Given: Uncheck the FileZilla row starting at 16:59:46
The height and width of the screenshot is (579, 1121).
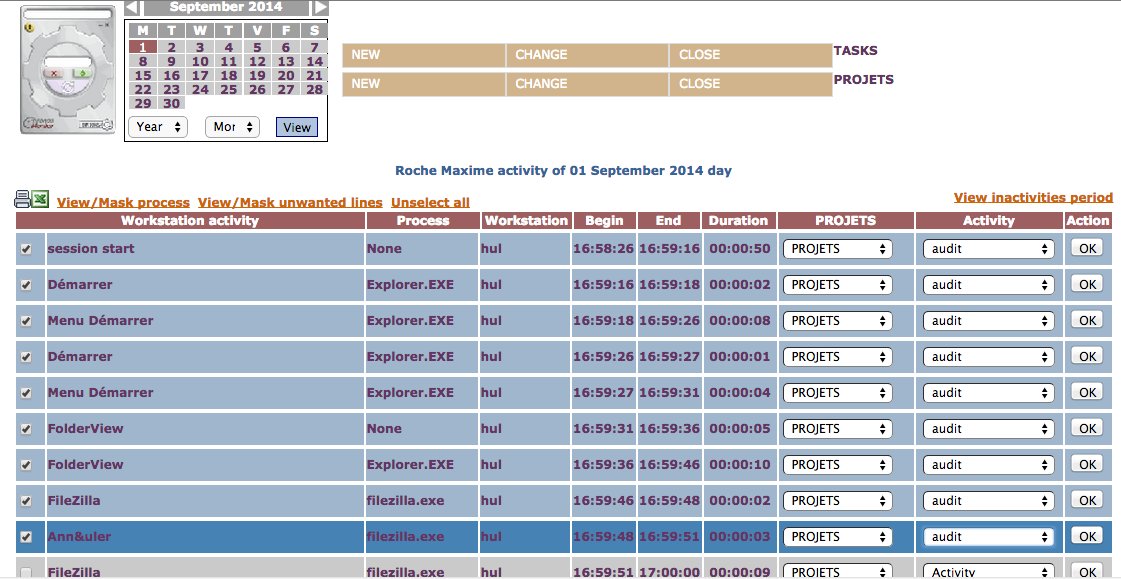Looking at the screenshot, I should coord(26,501).
